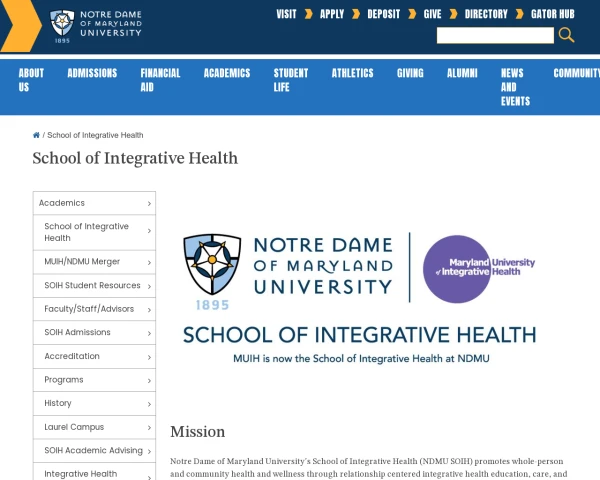Image resolution: width=600 pixels, height=480 pixels.
Task: Open the Financial Aid menu
Action: point(160,80)
